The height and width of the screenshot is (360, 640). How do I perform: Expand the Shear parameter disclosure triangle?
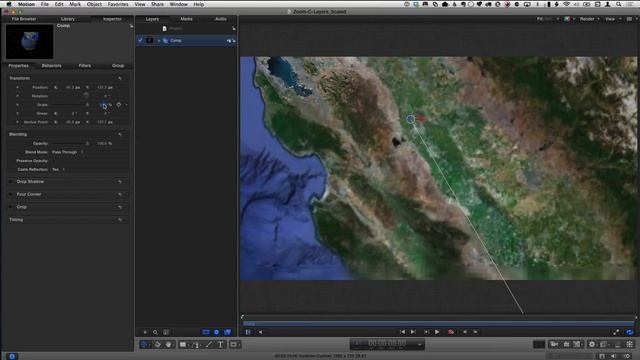17,113
